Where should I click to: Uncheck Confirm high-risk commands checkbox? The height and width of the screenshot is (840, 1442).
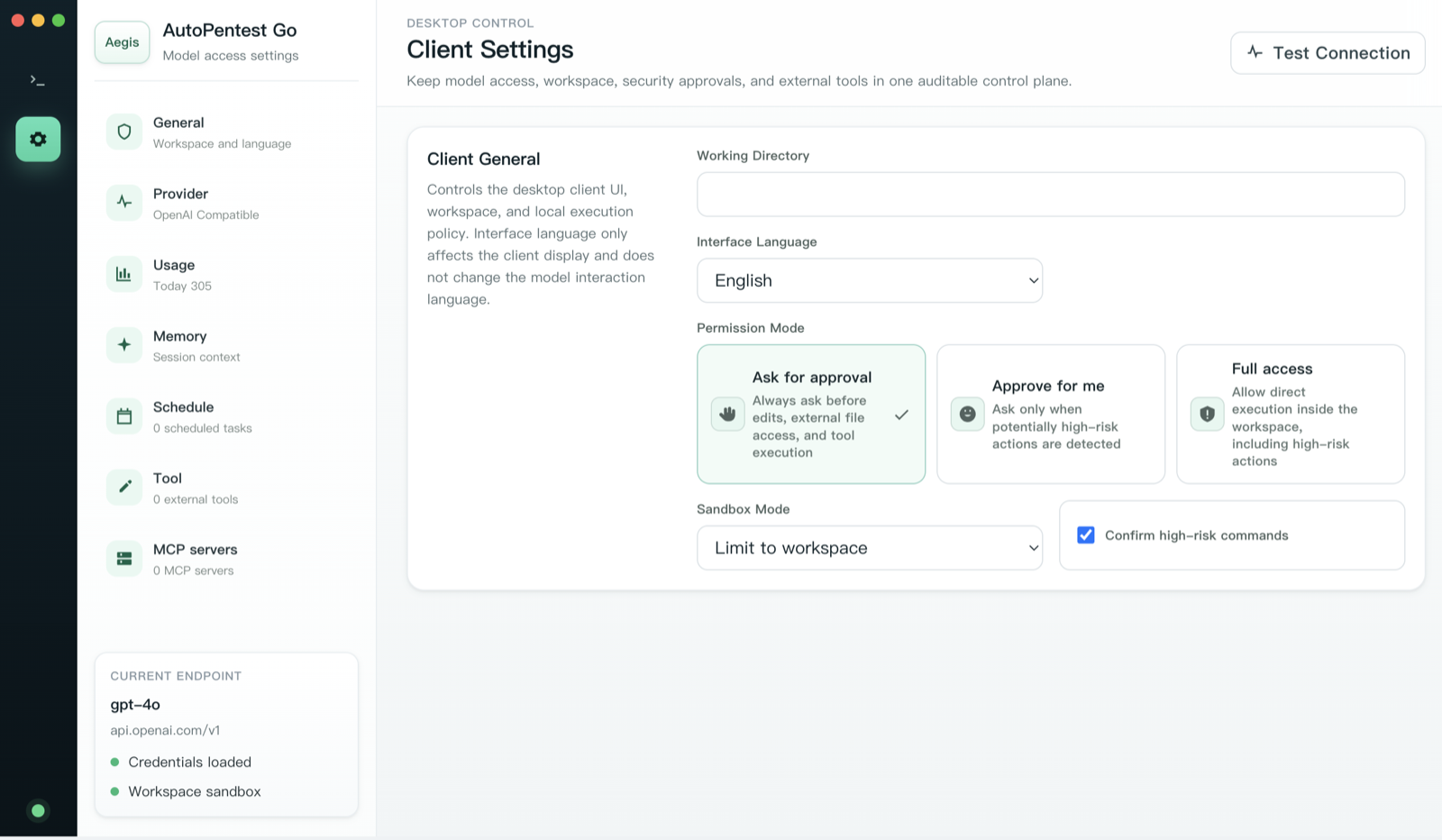pos(1086,535)
